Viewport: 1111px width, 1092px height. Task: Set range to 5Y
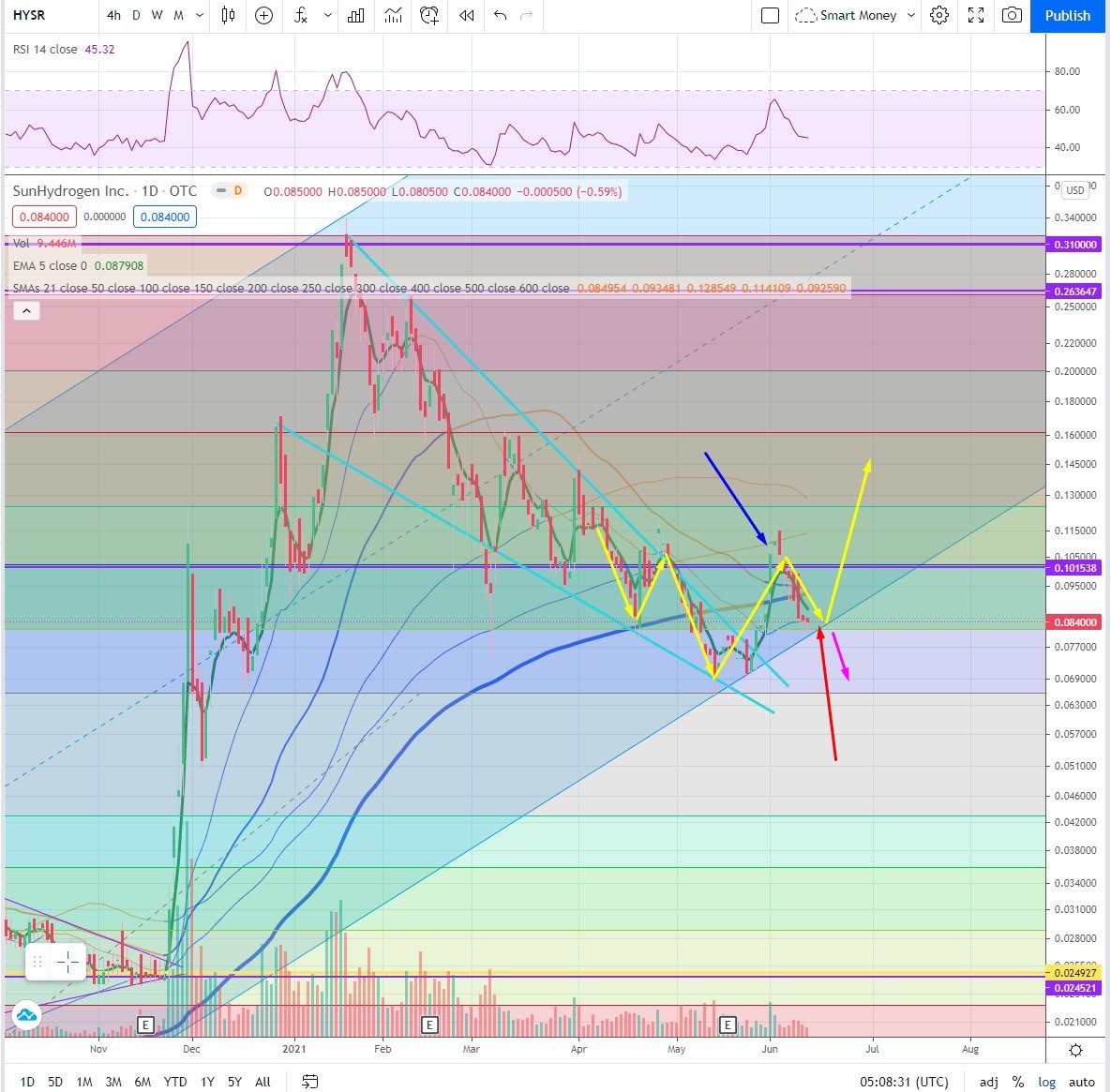(x=234, y=1082)
